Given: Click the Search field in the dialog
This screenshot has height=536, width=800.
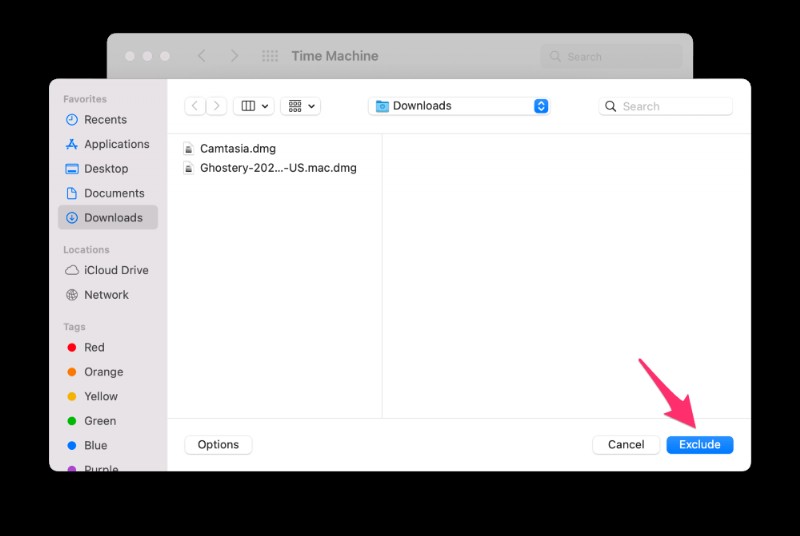Looking at the screenshot, I should (666, 106).
